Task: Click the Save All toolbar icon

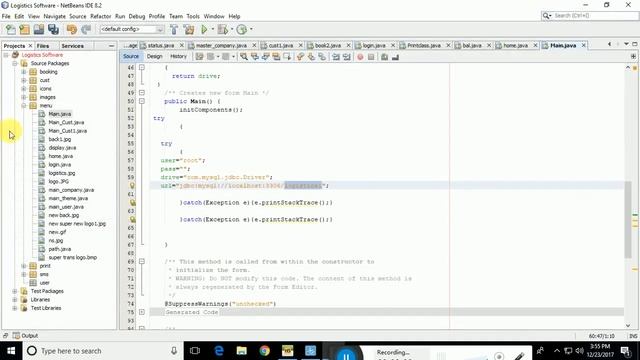Action: [x=53, y=29]
